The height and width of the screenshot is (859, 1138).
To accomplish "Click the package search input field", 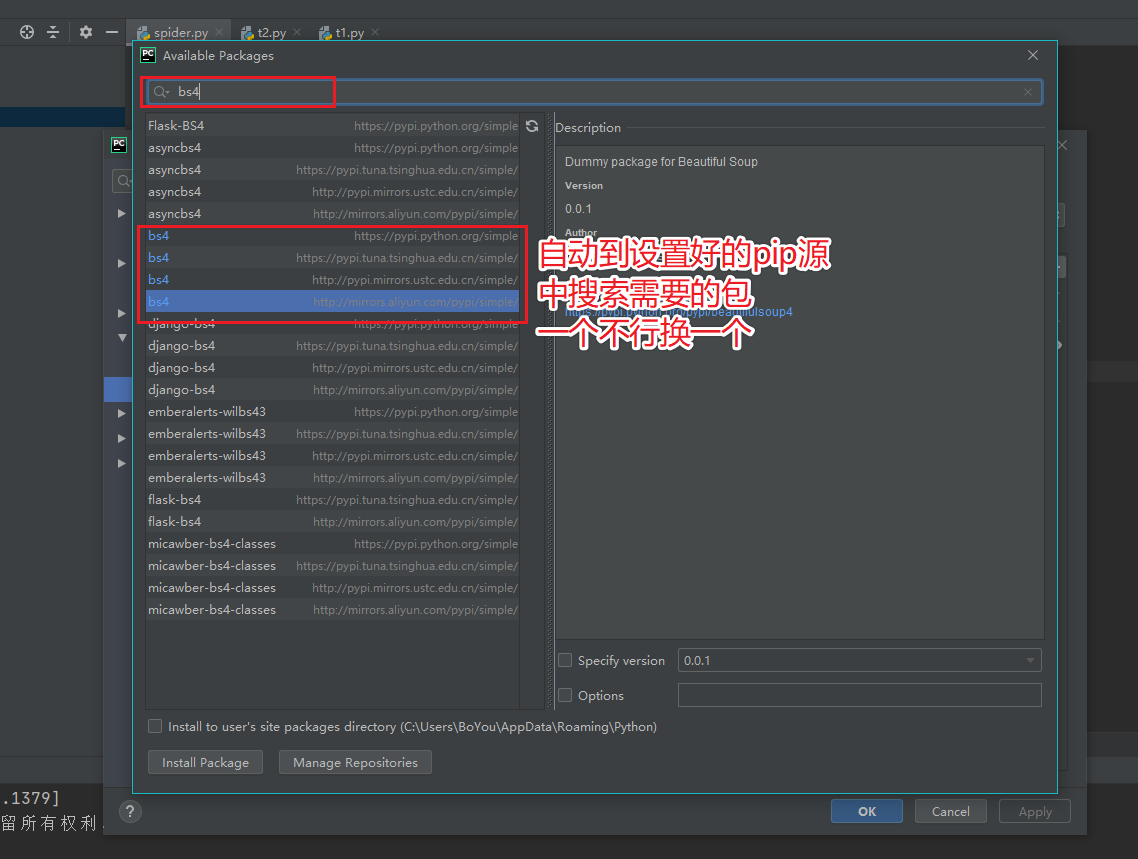I will [594, 92].
